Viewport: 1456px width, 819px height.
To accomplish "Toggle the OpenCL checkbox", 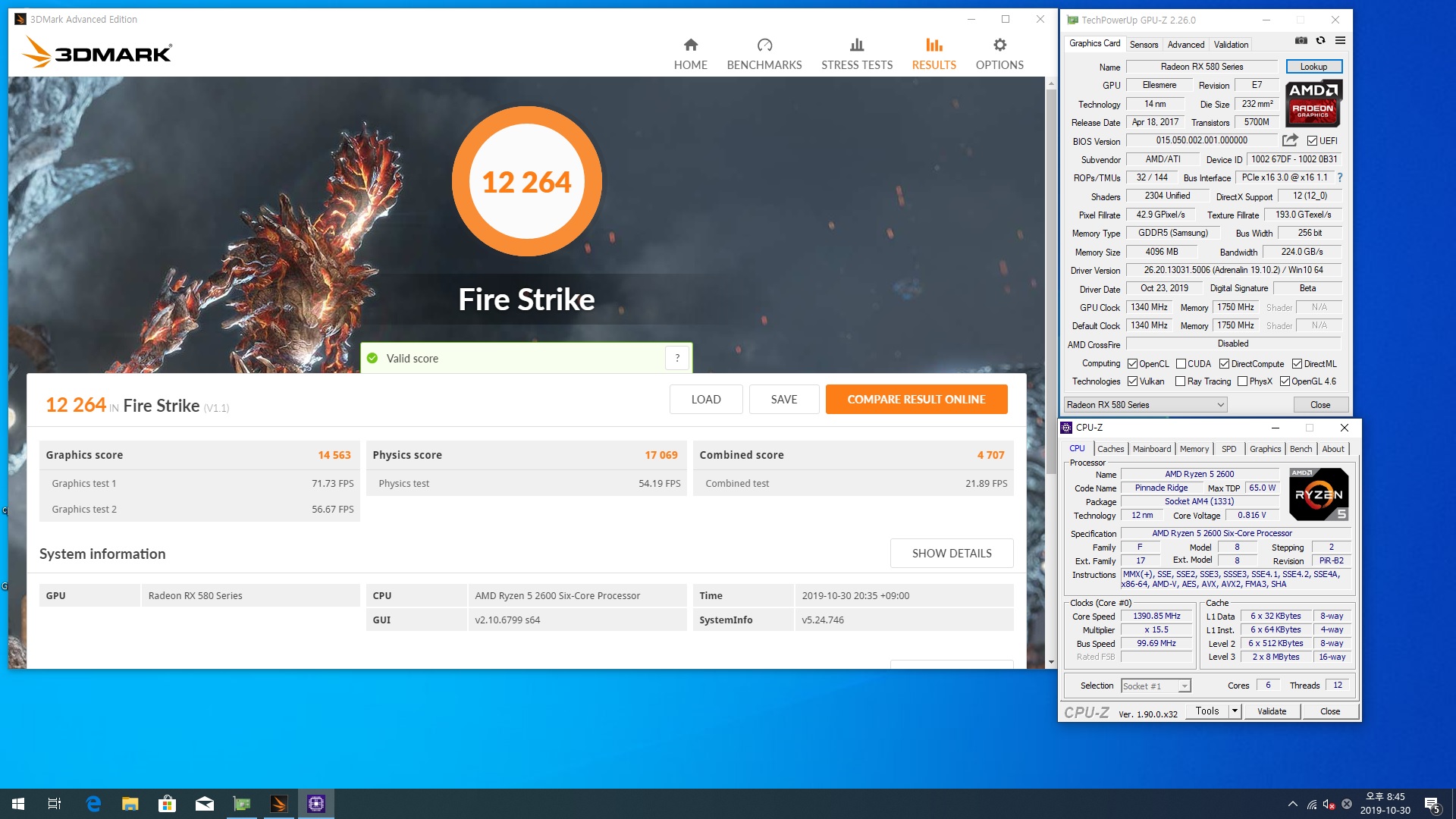I will (x=1132, y=364).
